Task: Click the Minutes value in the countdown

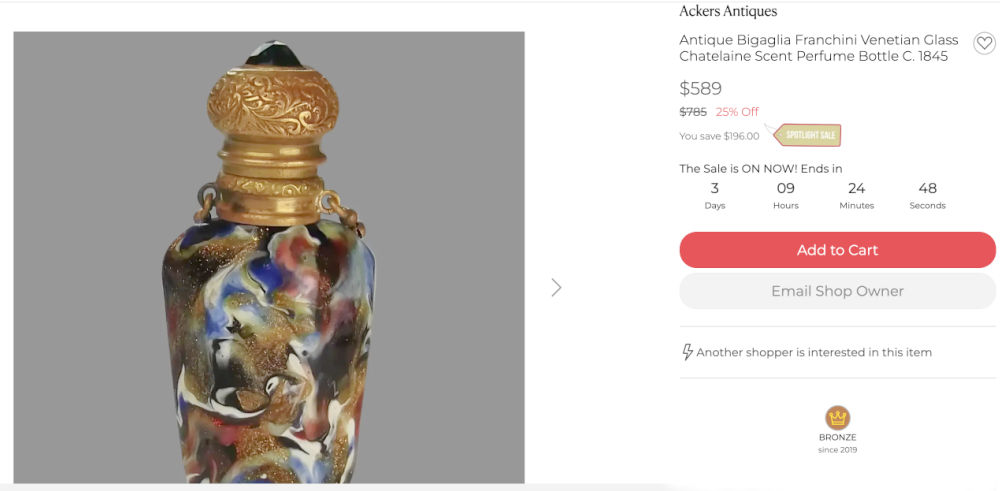Action: 856,188
